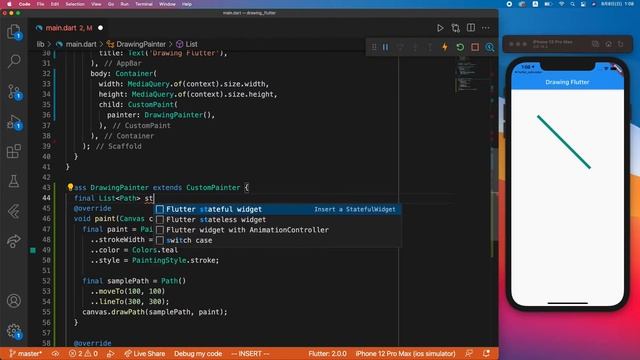This screenshot has height=360, width=640.
Task: Open macOS Spotlight search icon
Action: (572, 4)
